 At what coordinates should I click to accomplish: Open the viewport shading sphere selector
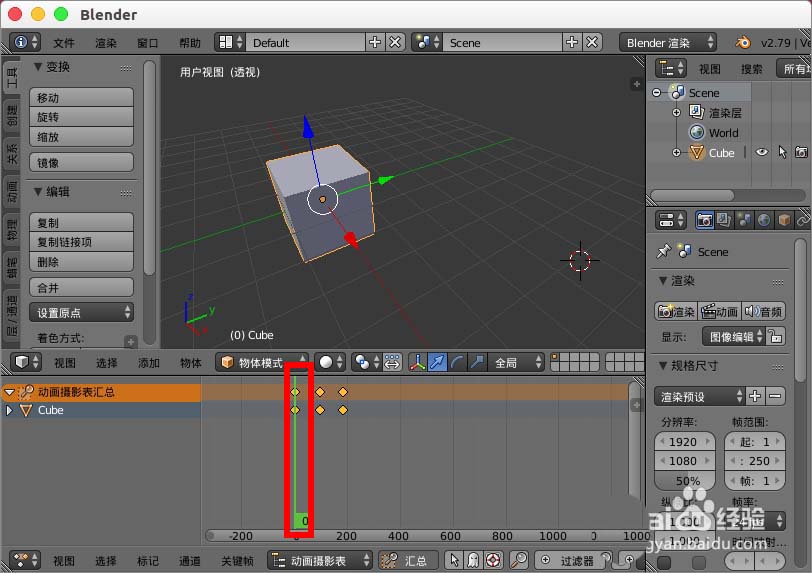coord(330,362)
